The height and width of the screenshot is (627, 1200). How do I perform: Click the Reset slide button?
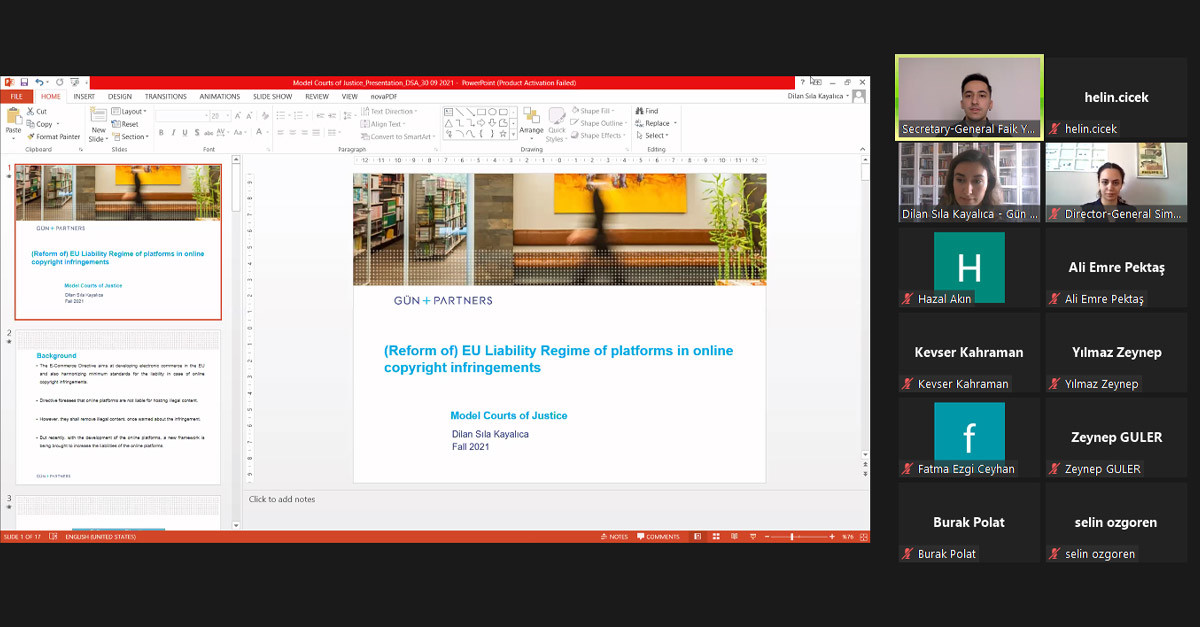129,124
